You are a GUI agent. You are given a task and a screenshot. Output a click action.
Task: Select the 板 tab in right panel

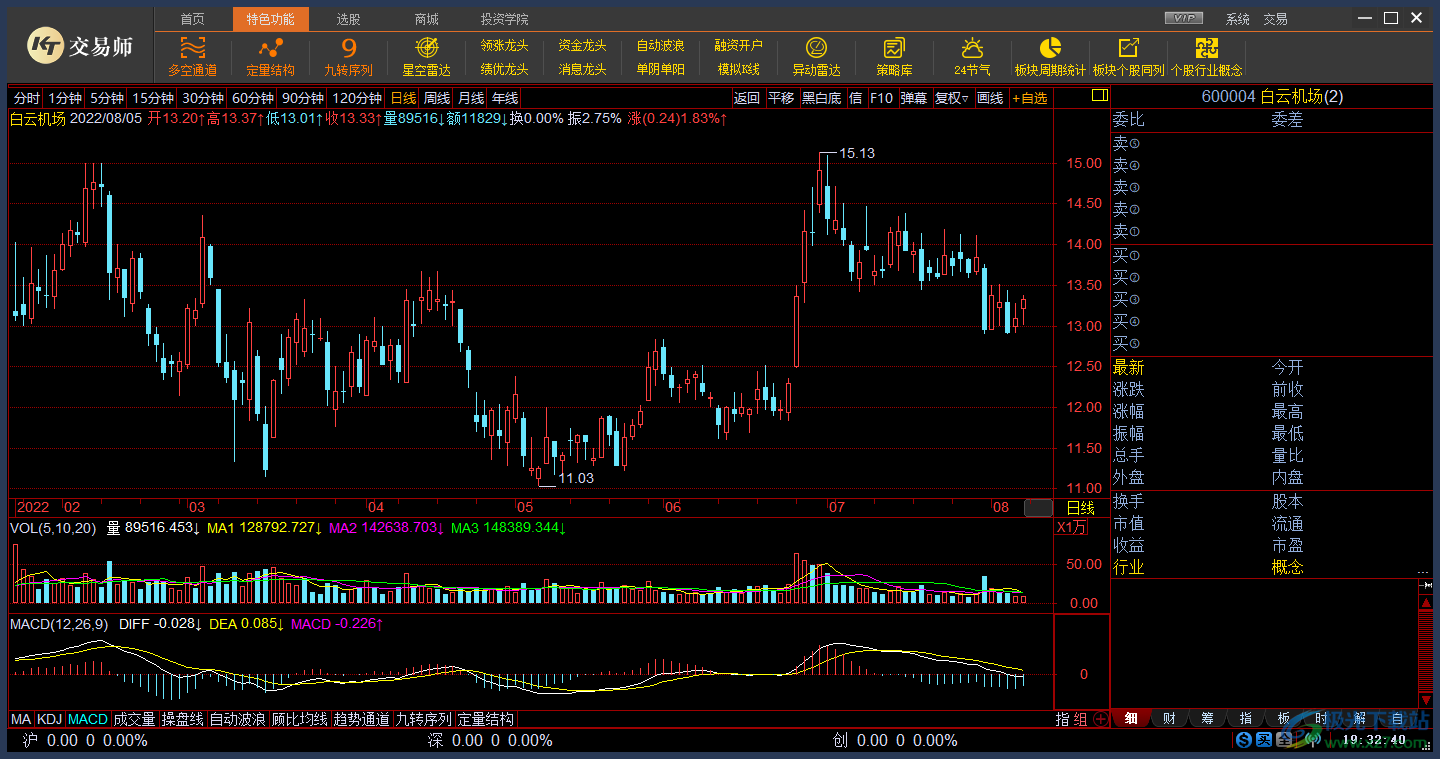click(x=1283, y=718)
